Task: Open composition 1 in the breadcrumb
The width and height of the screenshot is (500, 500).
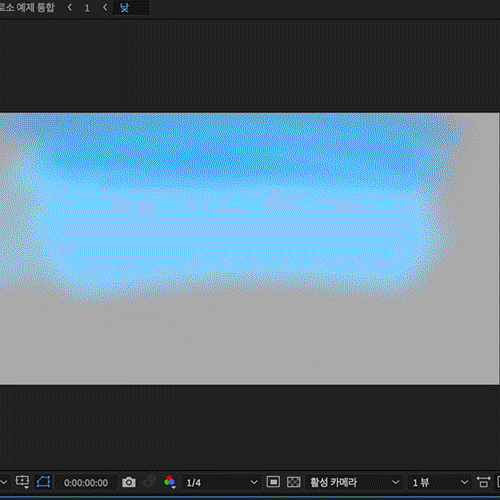Action: pyautogui.click(x=87, y=8)
